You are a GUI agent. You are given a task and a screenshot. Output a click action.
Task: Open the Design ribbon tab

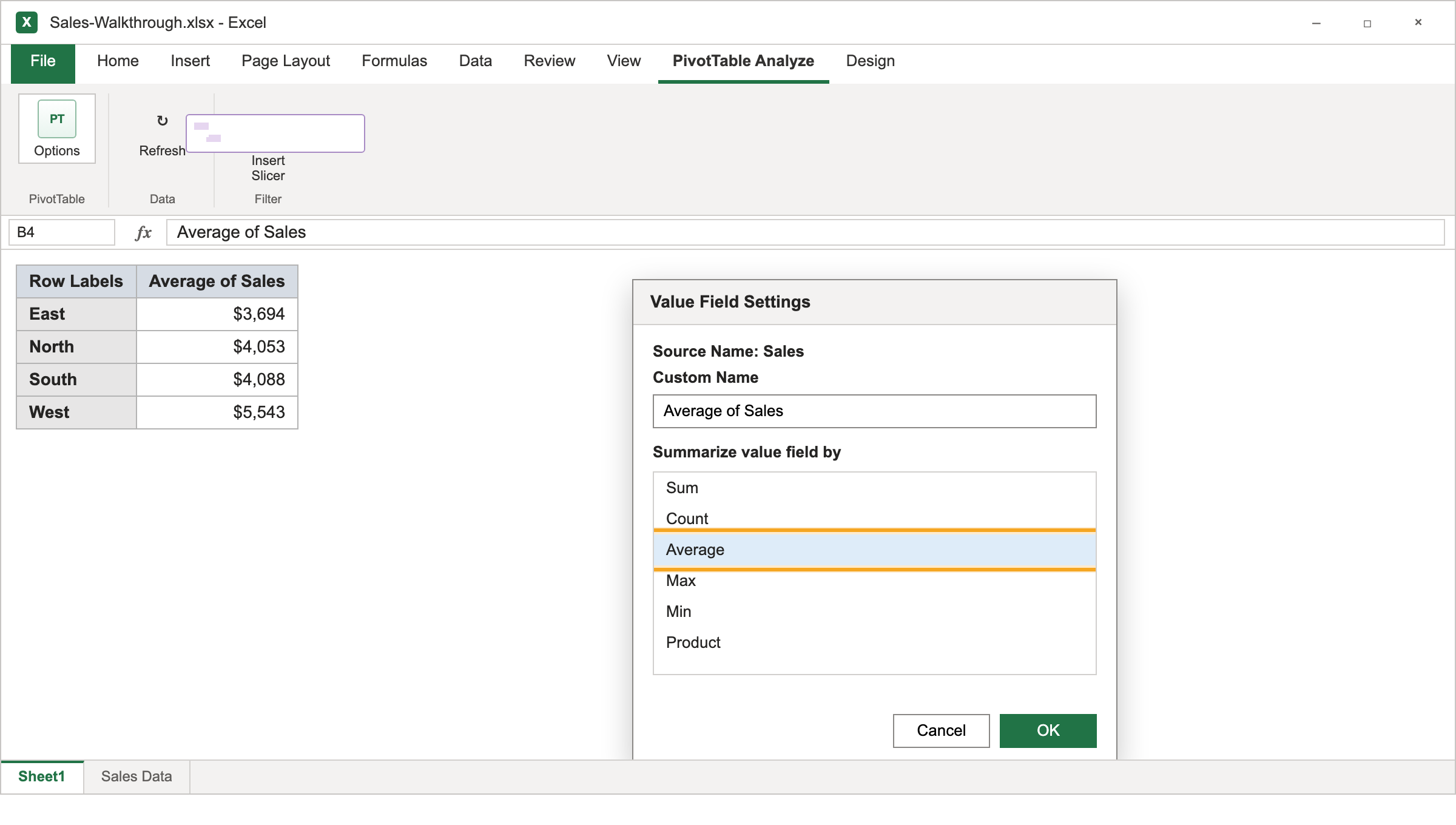[871, 61]
